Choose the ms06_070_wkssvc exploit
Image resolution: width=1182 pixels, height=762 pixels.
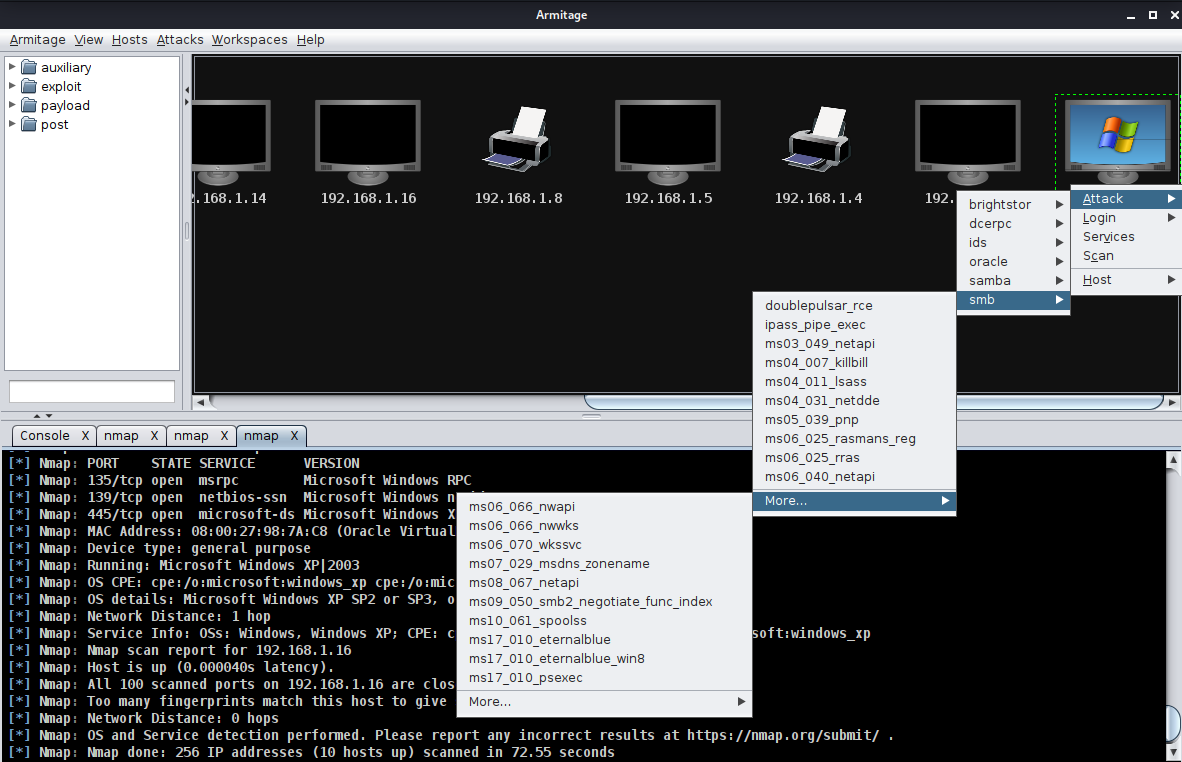point(605,544)
